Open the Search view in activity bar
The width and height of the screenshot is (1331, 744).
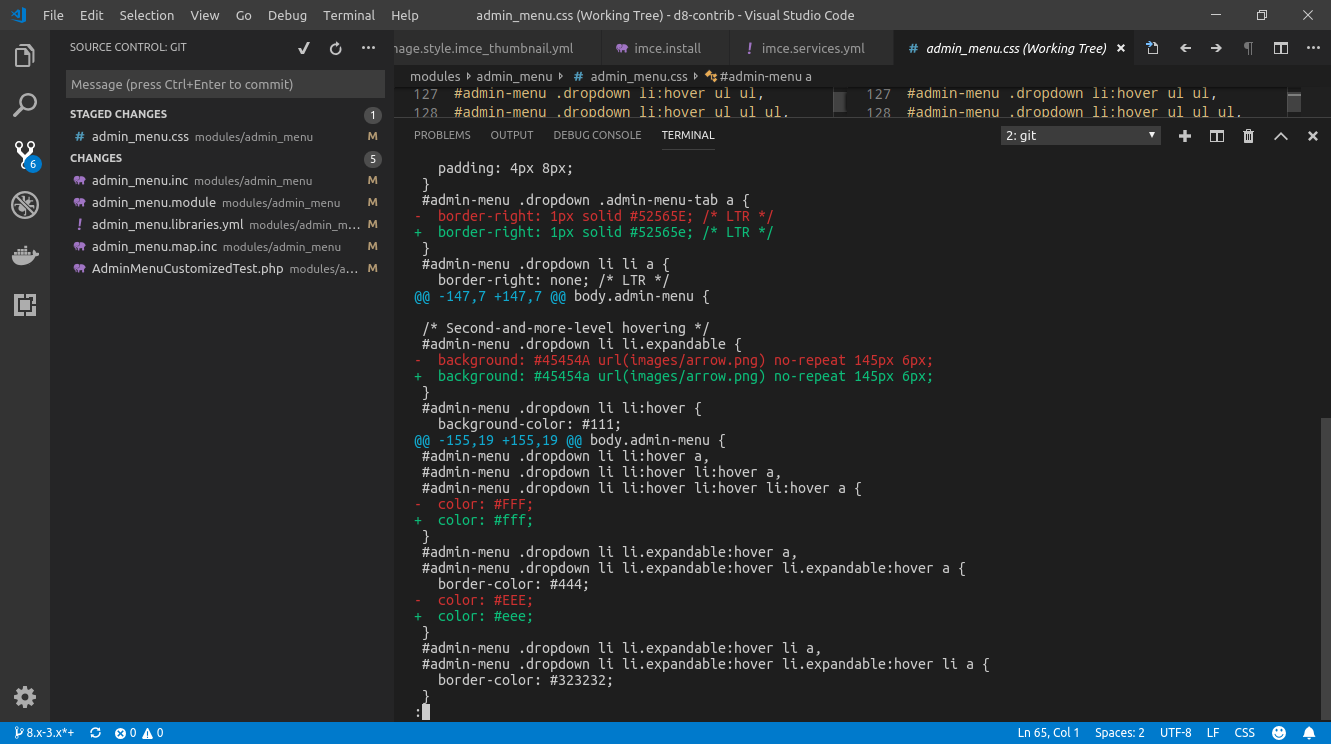click(x=25, y=104)
